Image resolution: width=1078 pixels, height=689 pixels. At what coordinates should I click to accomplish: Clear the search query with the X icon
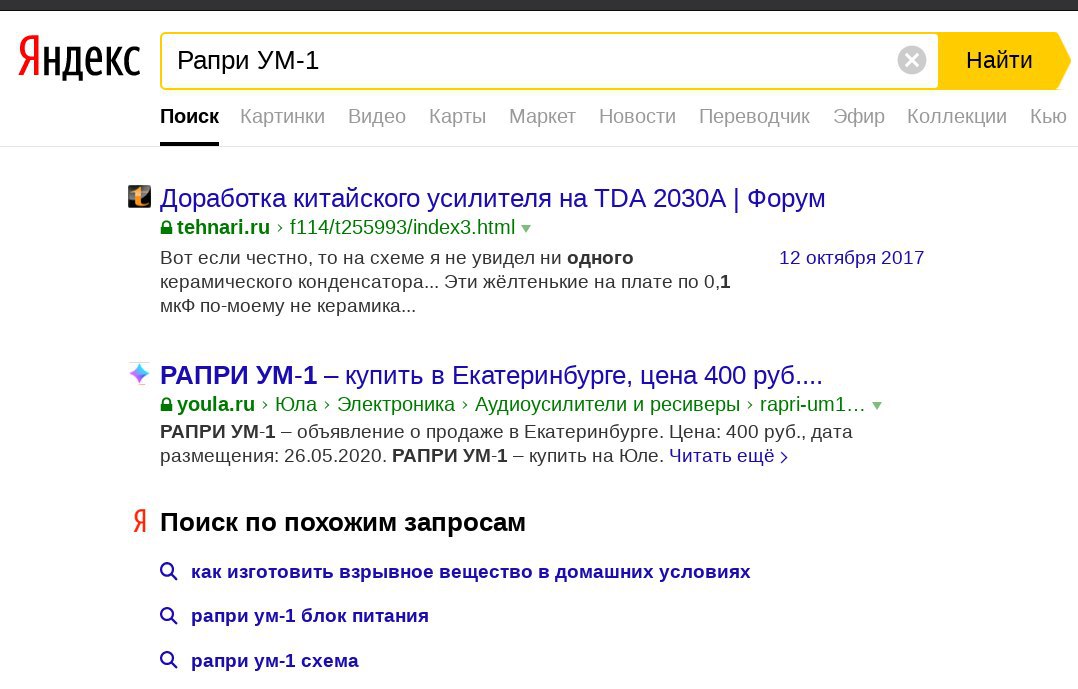pyautogui.click(x=912, y=61)
